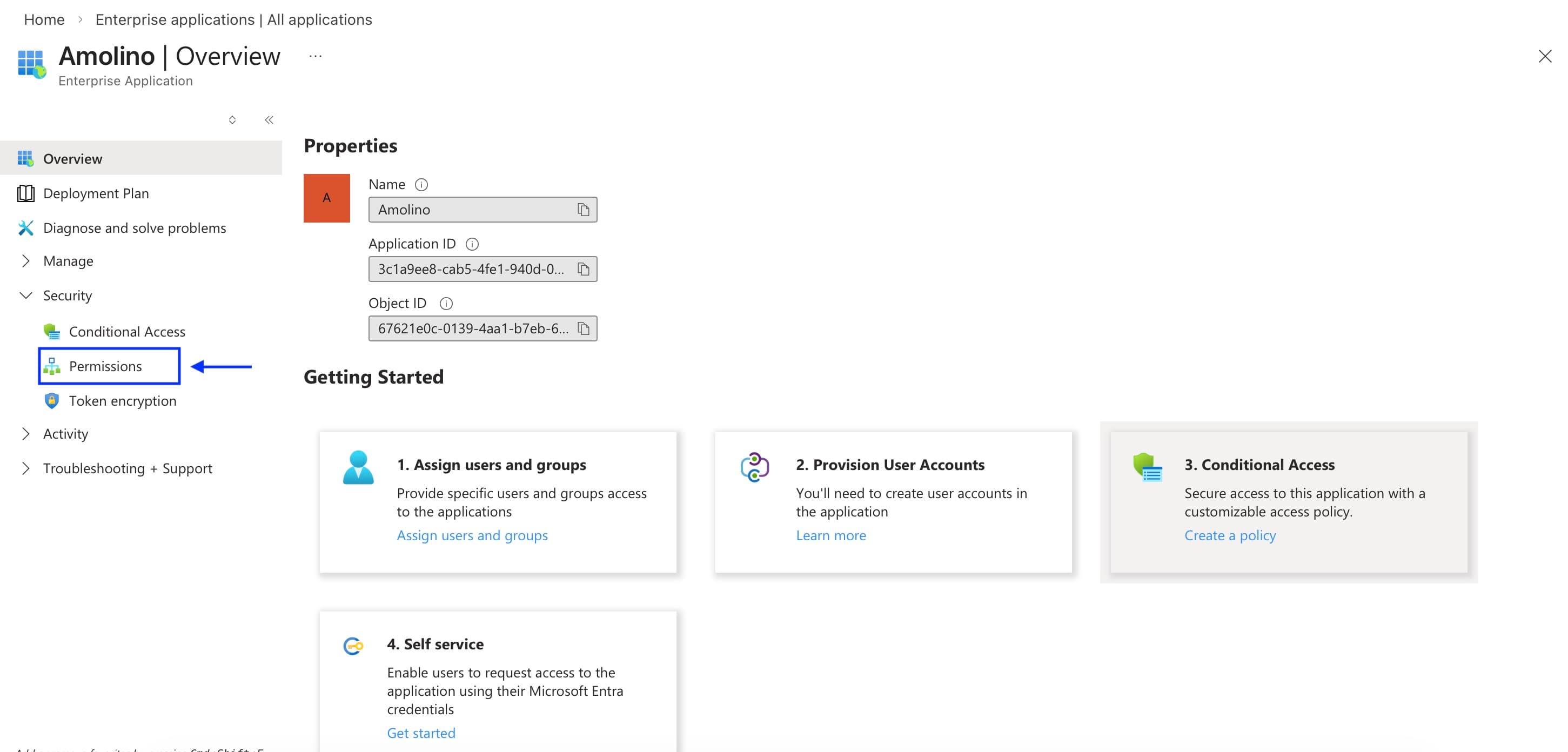Image resolution: width=1568 pixels, height=752 pixels.
Task: View the Object ID info tooltip
Action: pyautogui.click(x=447, y=303)
